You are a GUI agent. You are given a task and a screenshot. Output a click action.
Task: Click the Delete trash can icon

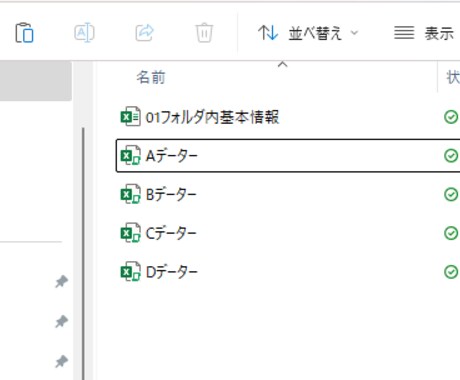204,33
